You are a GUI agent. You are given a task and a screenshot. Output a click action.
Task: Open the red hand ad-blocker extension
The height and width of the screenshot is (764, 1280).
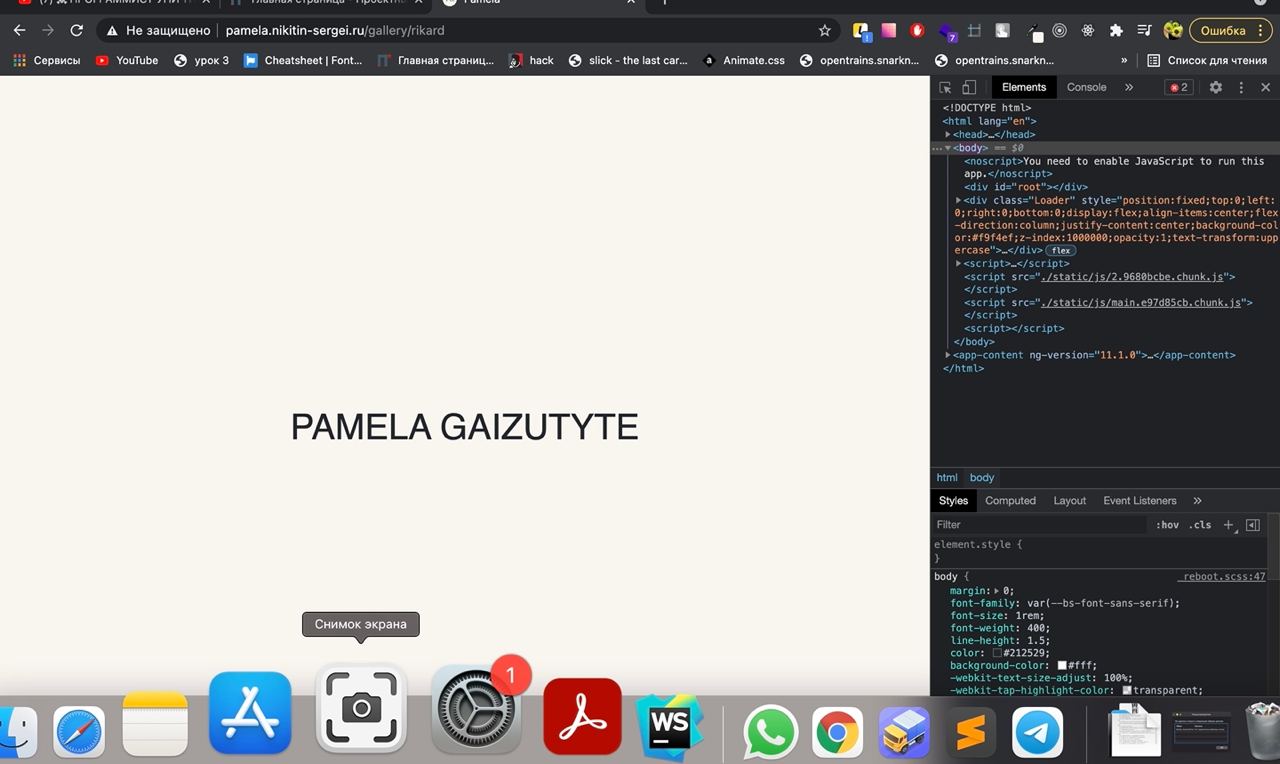point(916,31)
